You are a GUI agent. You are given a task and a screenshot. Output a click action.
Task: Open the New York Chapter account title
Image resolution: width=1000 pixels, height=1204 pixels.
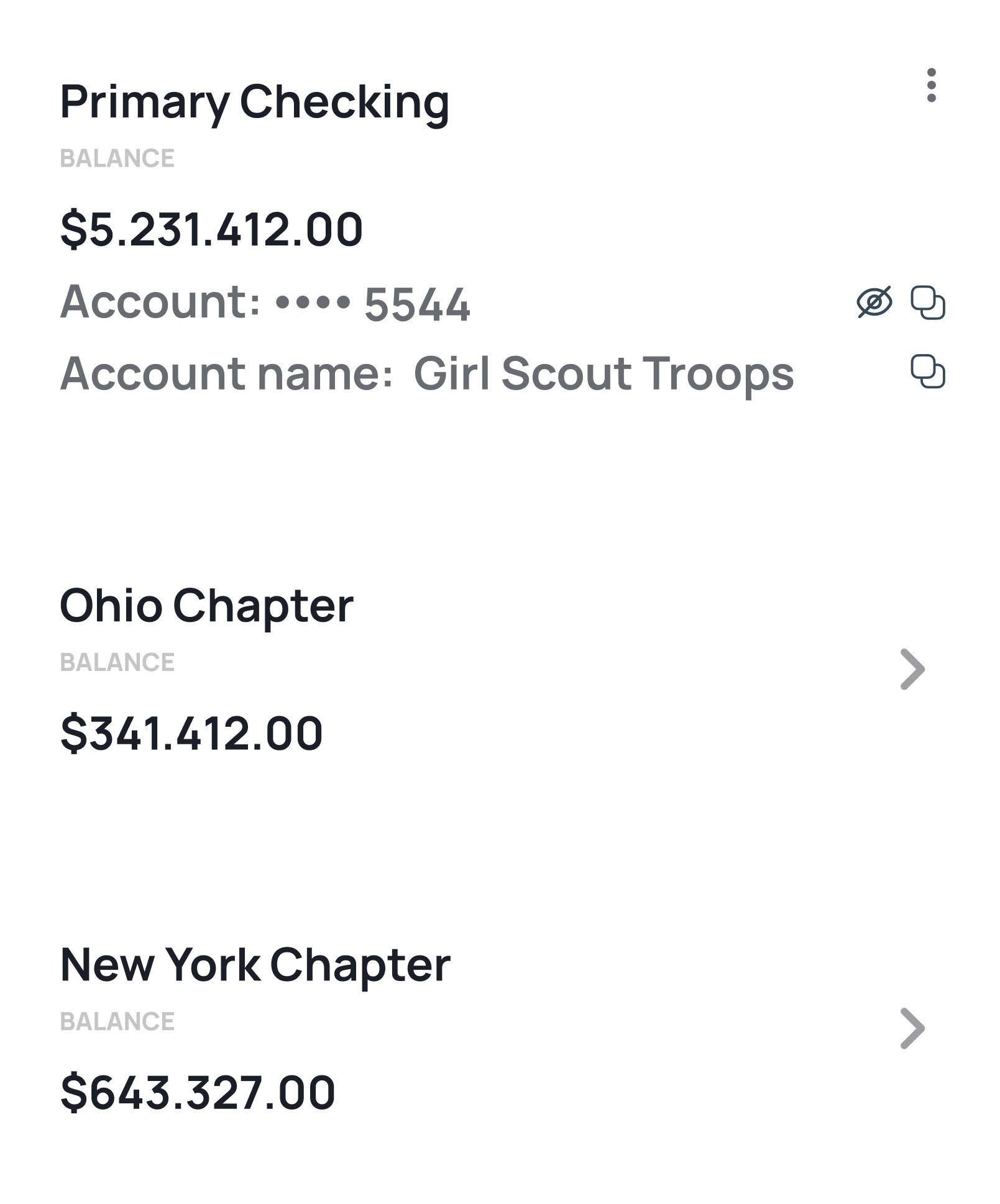255,965
